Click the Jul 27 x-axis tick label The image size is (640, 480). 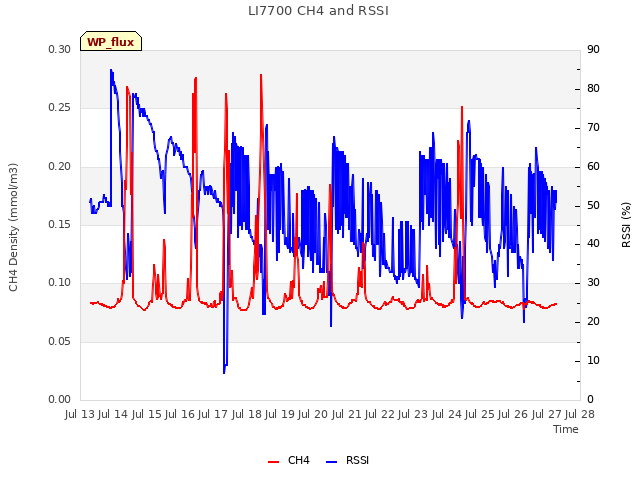pos(547,414)
